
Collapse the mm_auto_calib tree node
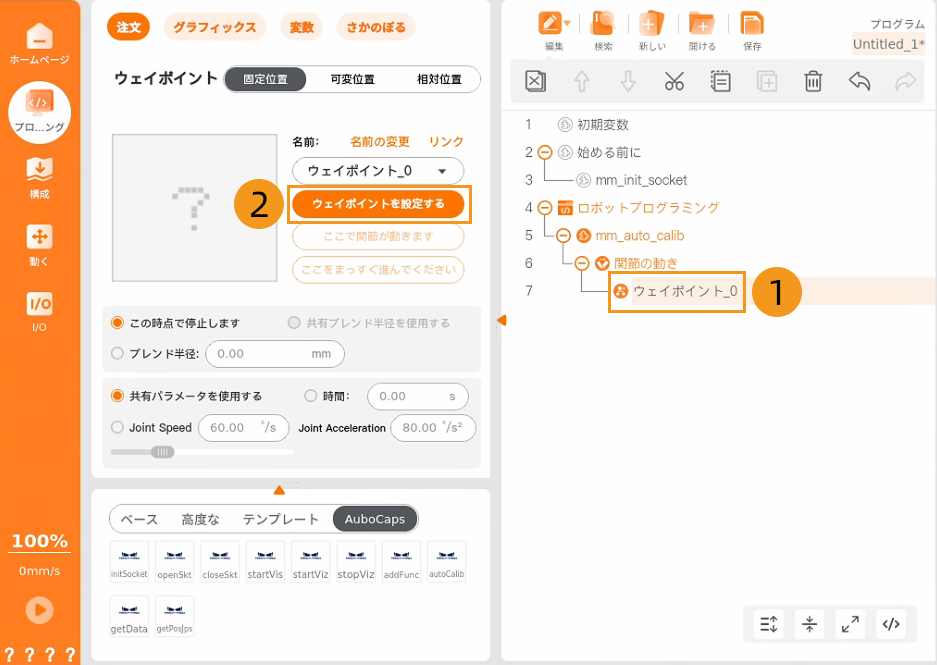(x=563, y=236)
